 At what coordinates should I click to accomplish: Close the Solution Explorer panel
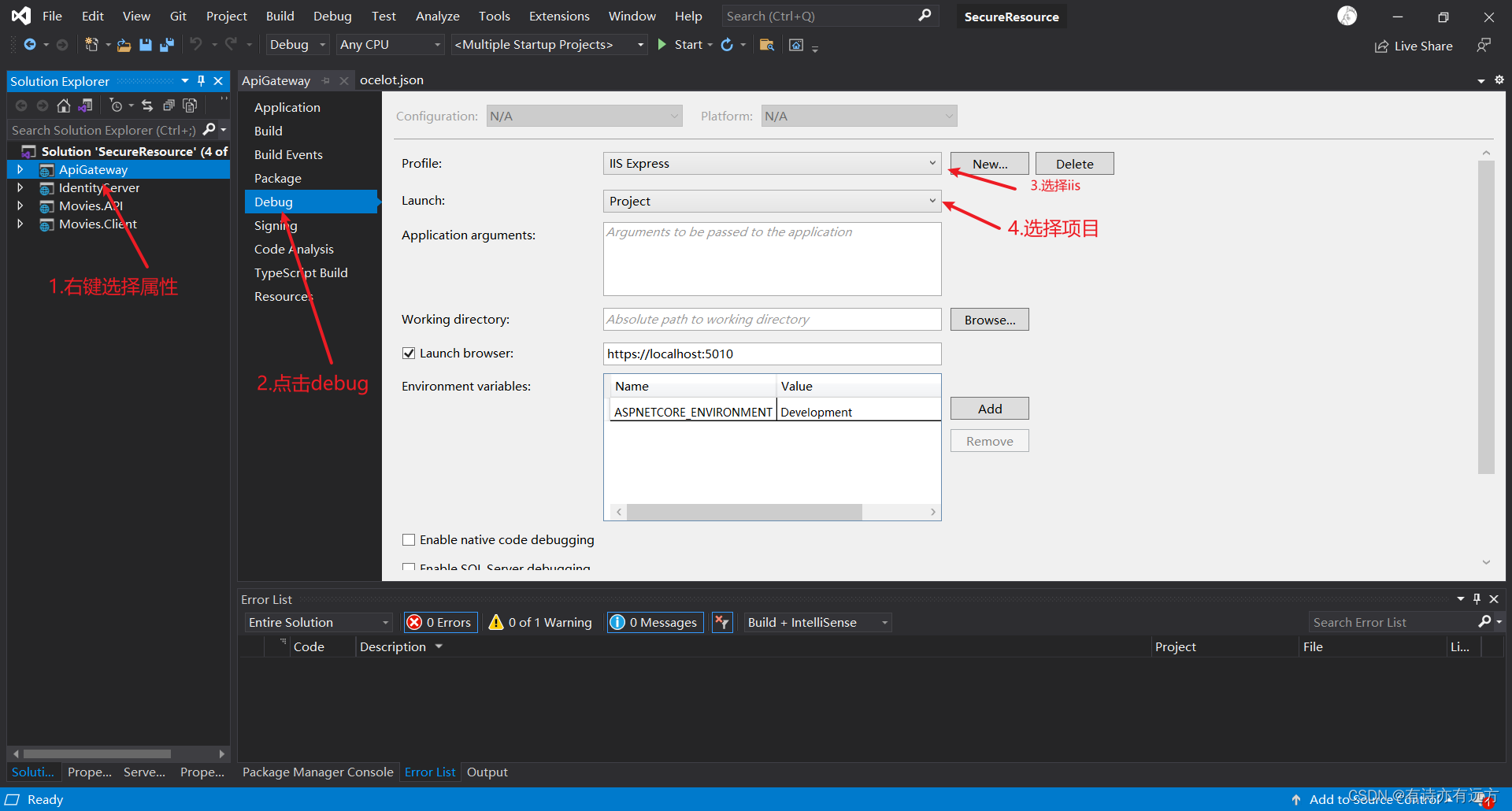point(218,81)
